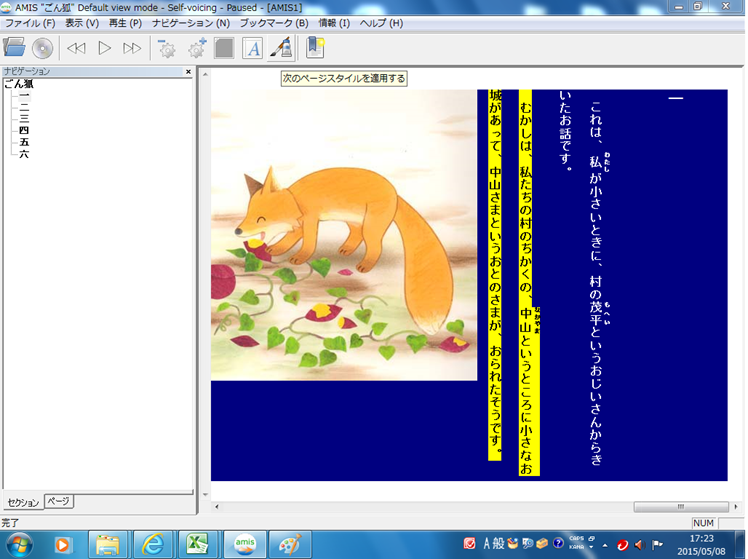Click the horizontal scrollbar thumb

[x=681, y=507]
